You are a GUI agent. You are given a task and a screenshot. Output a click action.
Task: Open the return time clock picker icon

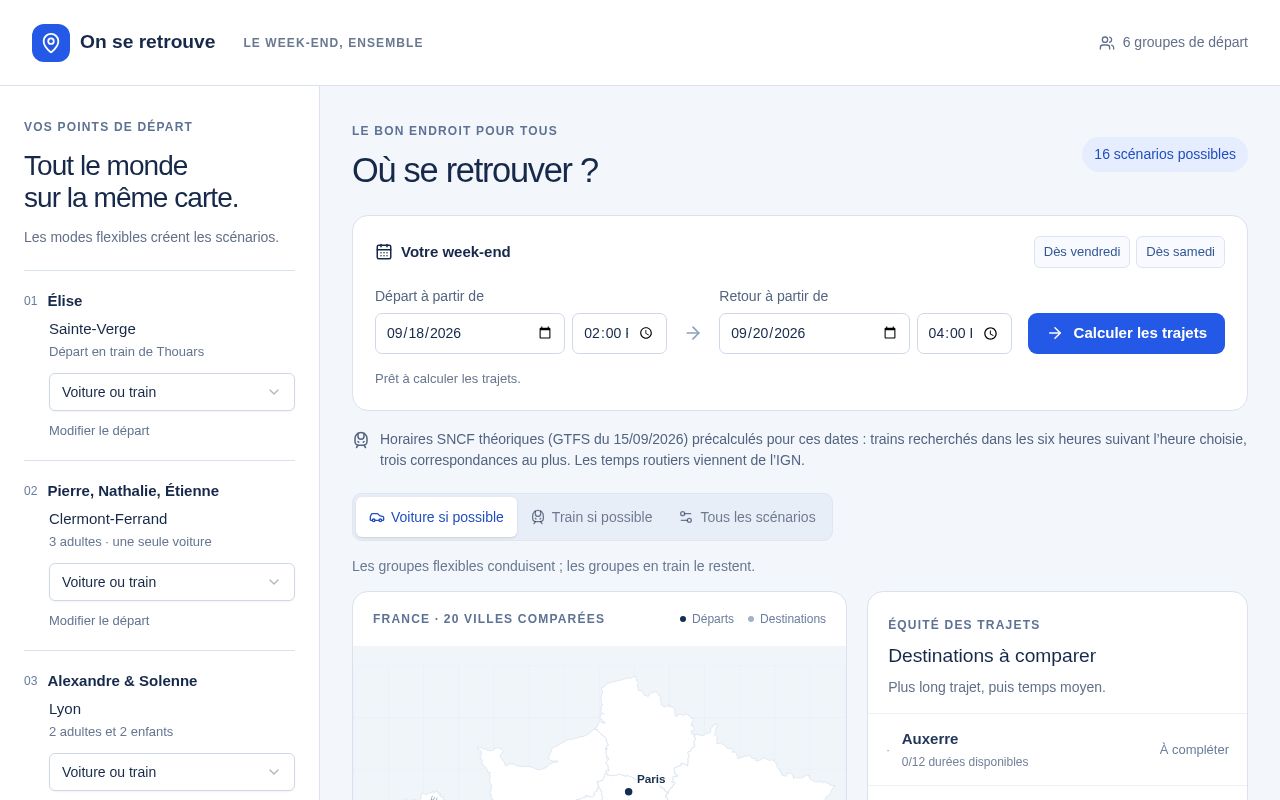pos(990,333)
